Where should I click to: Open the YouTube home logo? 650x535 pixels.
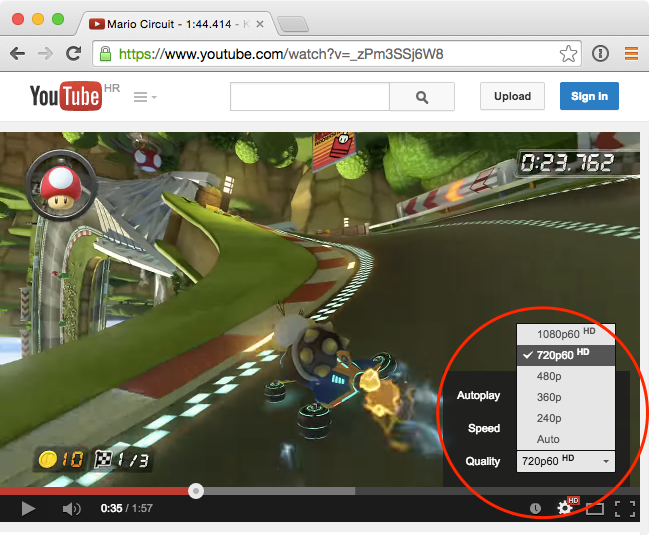[x=65, y=96]
